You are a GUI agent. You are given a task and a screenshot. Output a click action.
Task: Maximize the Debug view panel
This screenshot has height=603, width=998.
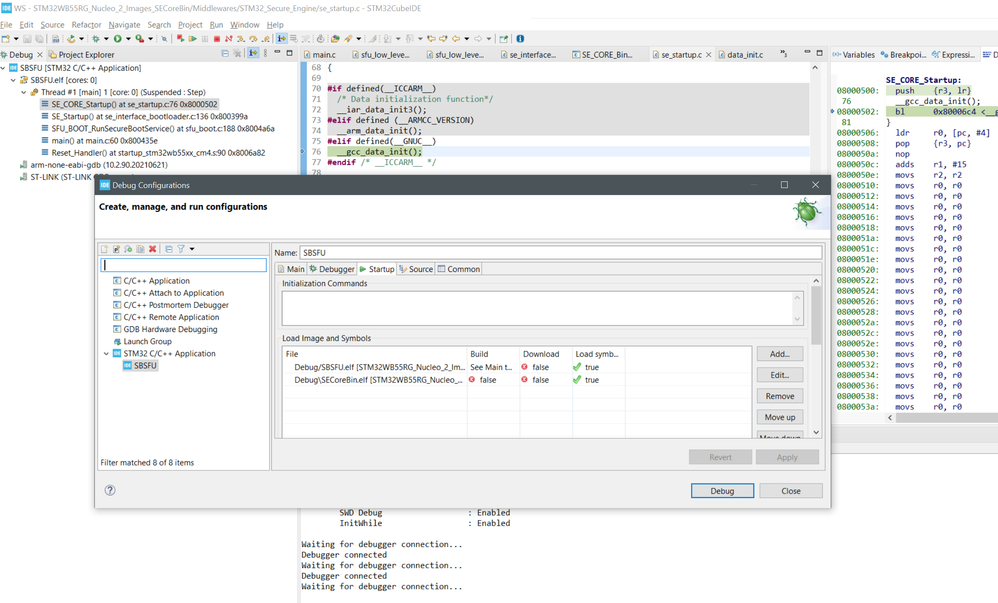click(x=290, y=53)
